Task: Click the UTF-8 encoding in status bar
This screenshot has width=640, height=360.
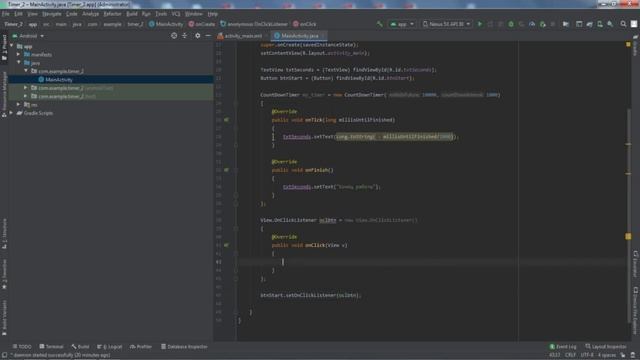Action: (587, 355)
